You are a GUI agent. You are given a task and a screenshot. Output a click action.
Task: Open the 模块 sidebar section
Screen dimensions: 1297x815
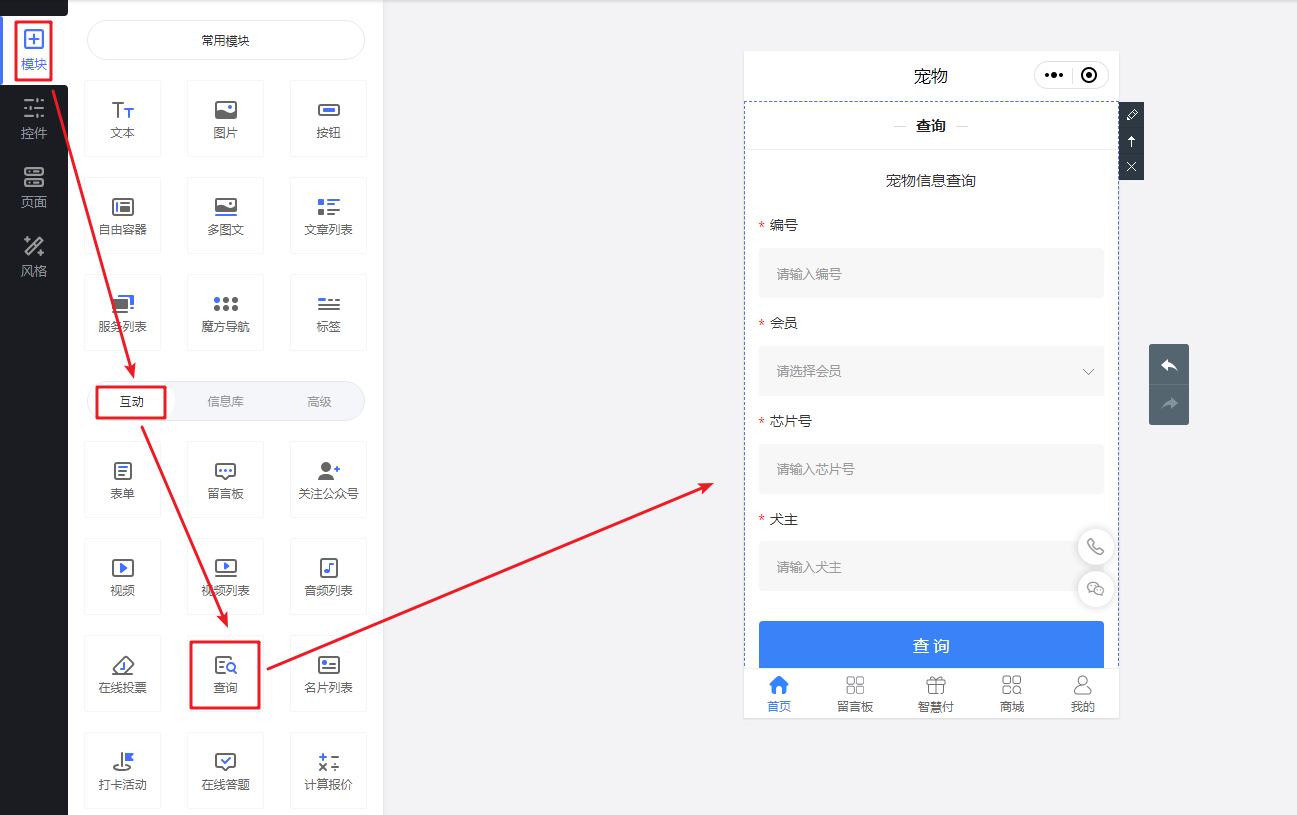(34, 50)
